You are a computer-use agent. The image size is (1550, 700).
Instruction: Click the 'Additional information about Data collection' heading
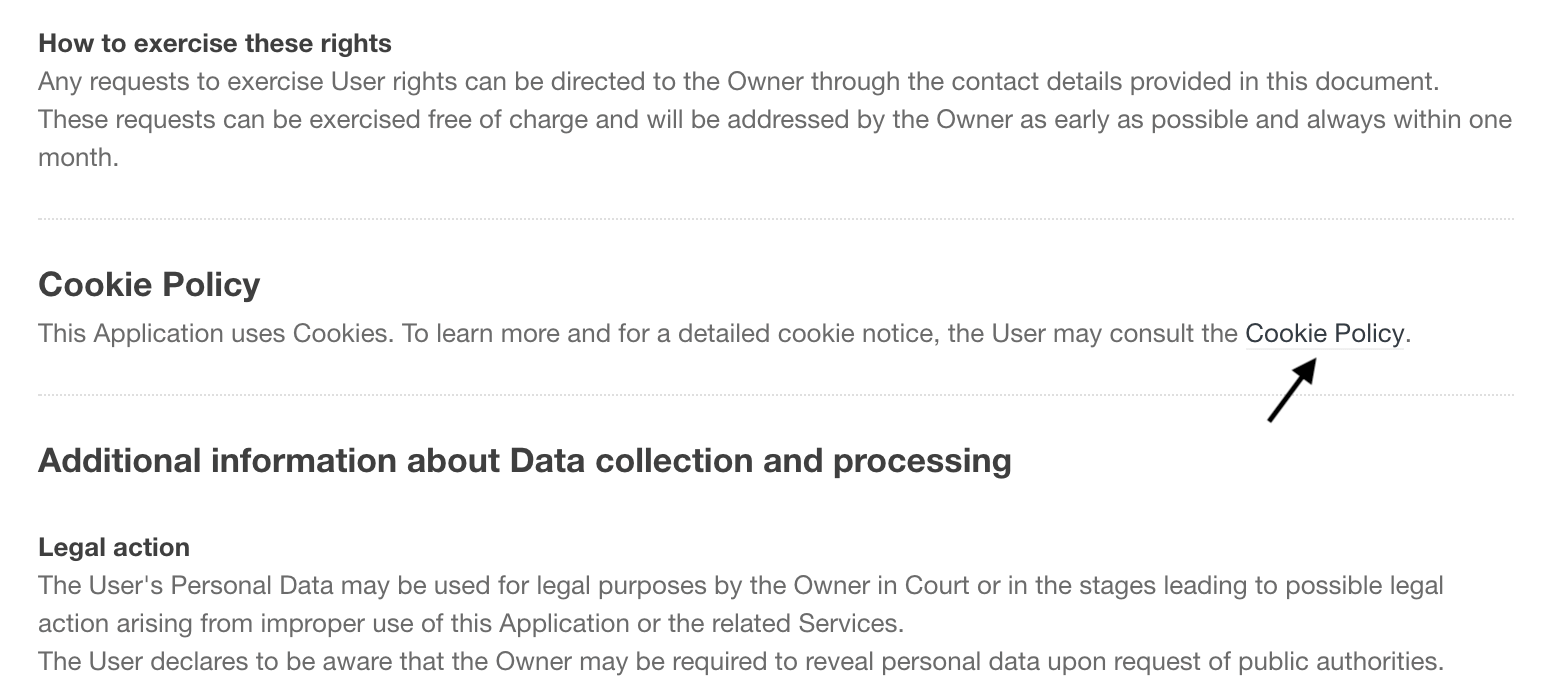[524, 461]
